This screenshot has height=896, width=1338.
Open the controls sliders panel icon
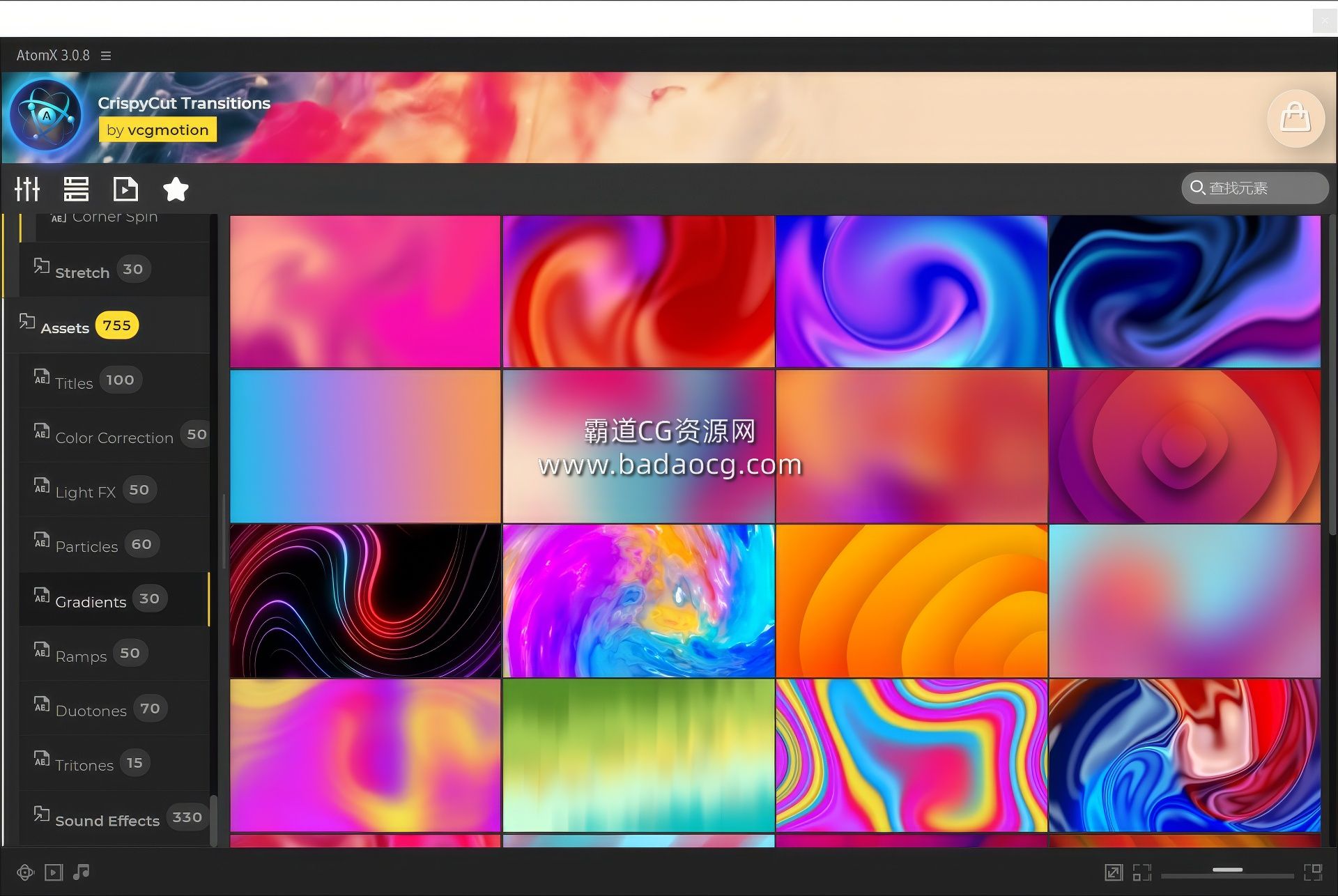(28, 189)
